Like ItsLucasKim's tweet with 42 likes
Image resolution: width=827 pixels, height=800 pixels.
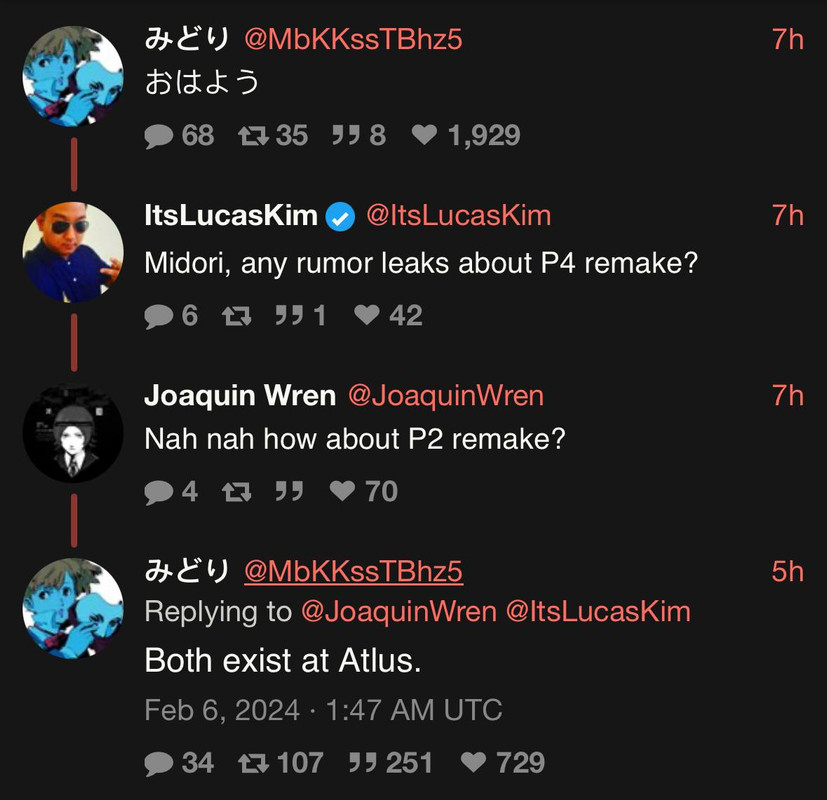(368, 316)
